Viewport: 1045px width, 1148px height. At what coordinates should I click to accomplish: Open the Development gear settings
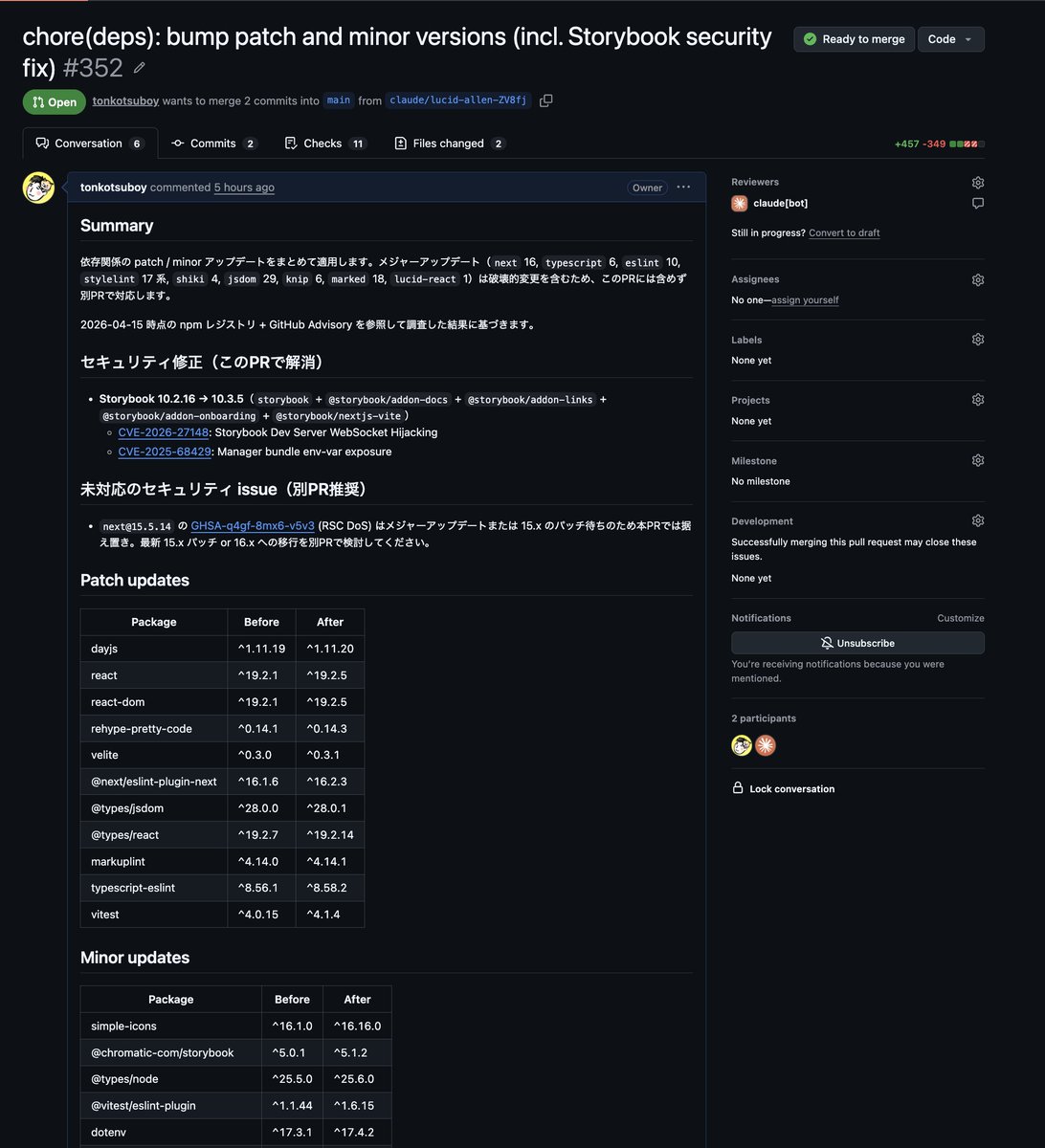[x=977, y=520]
